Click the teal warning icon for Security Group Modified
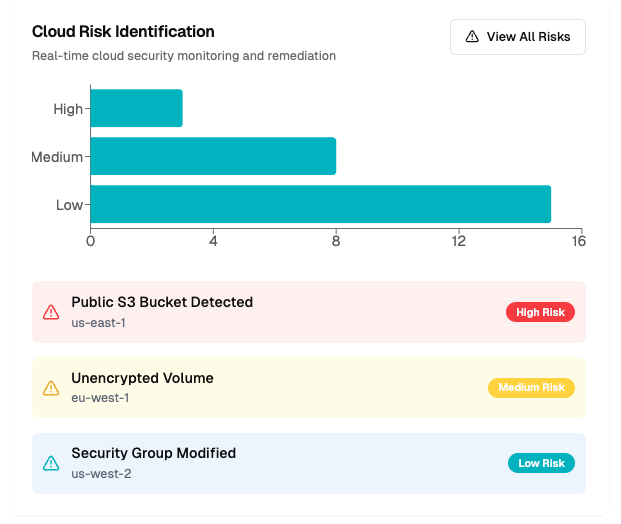The height and width of the screenshot is (524, 621). (x=51, y=463)
